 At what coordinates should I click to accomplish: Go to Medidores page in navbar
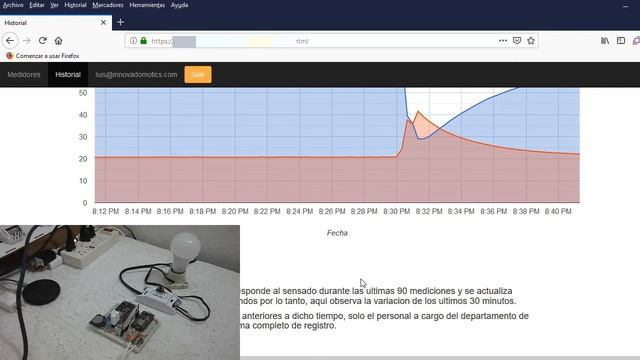click(24, 75)
